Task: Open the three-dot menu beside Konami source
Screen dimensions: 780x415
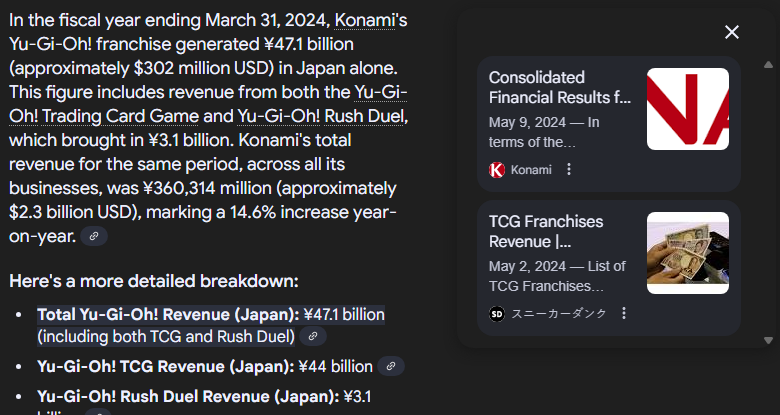Action: coord(569,170)
